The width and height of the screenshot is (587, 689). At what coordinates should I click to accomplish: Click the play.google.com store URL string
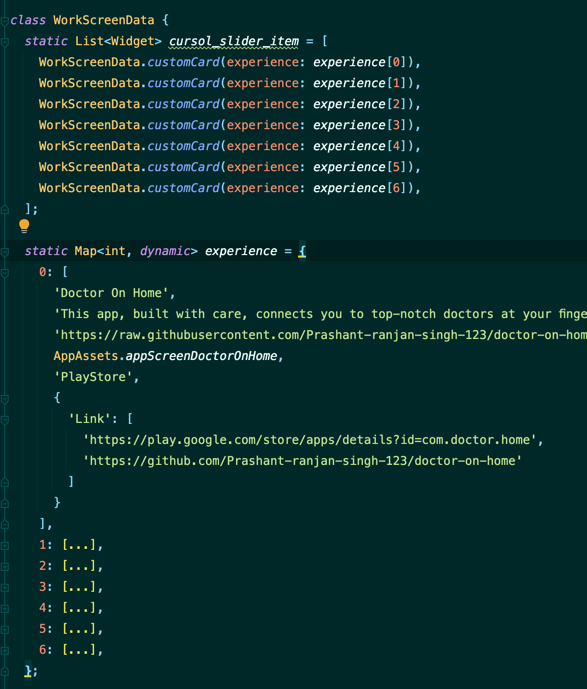309,440
